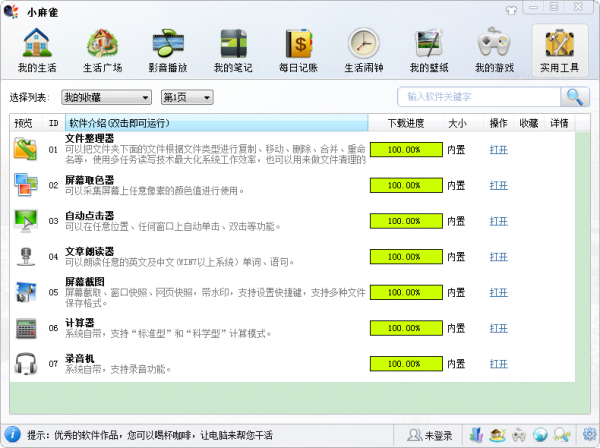Screen dimensions: 600x448
Task: Expand the 我的收藏 list dropdown
Action: click(106, 97)
